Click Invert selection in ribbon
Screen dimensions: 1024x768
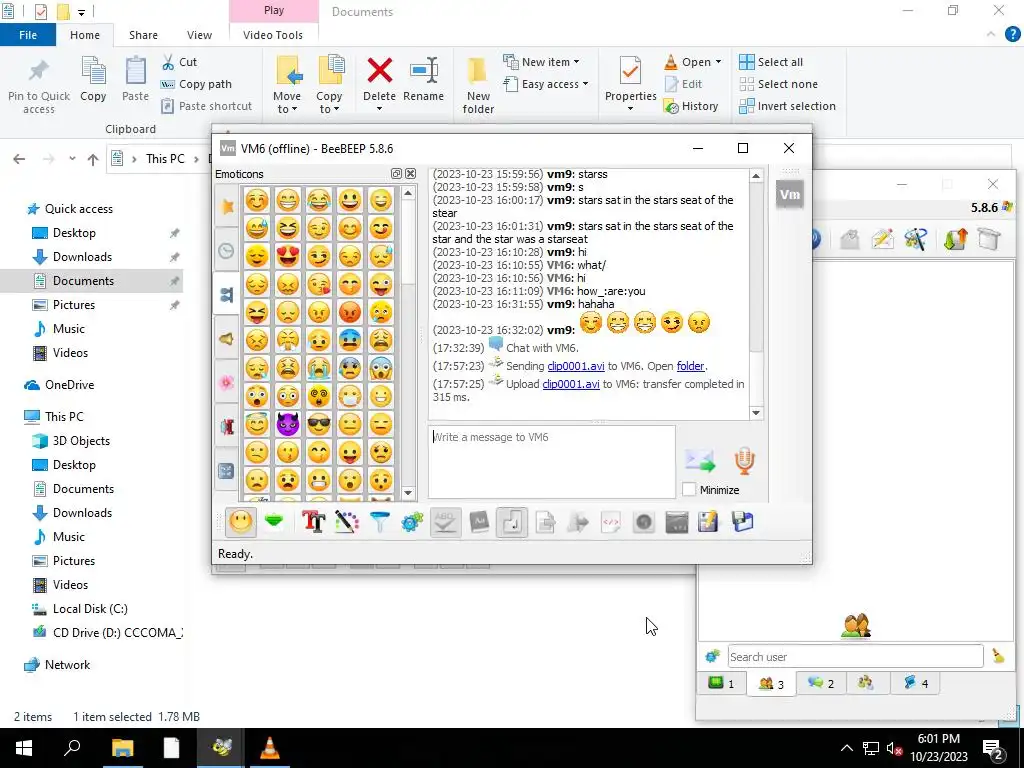pyautogui.click(x=788, y=106)
